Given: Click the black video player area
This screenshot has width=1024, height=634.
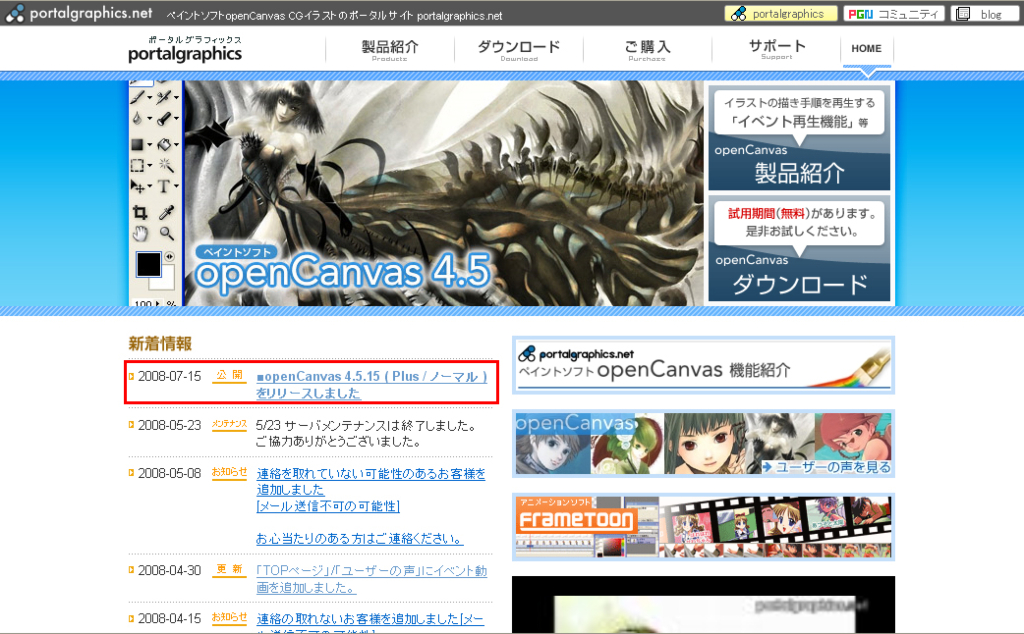Looking at the screenshot, I should point(703,605).
